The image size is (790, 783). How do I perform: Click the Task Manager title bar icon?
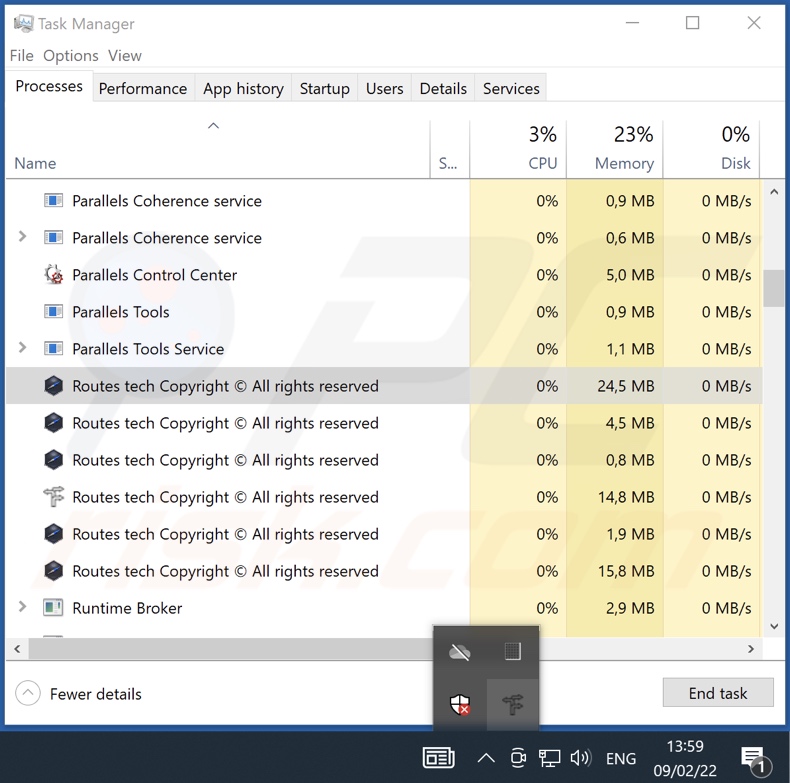point(23,23)
